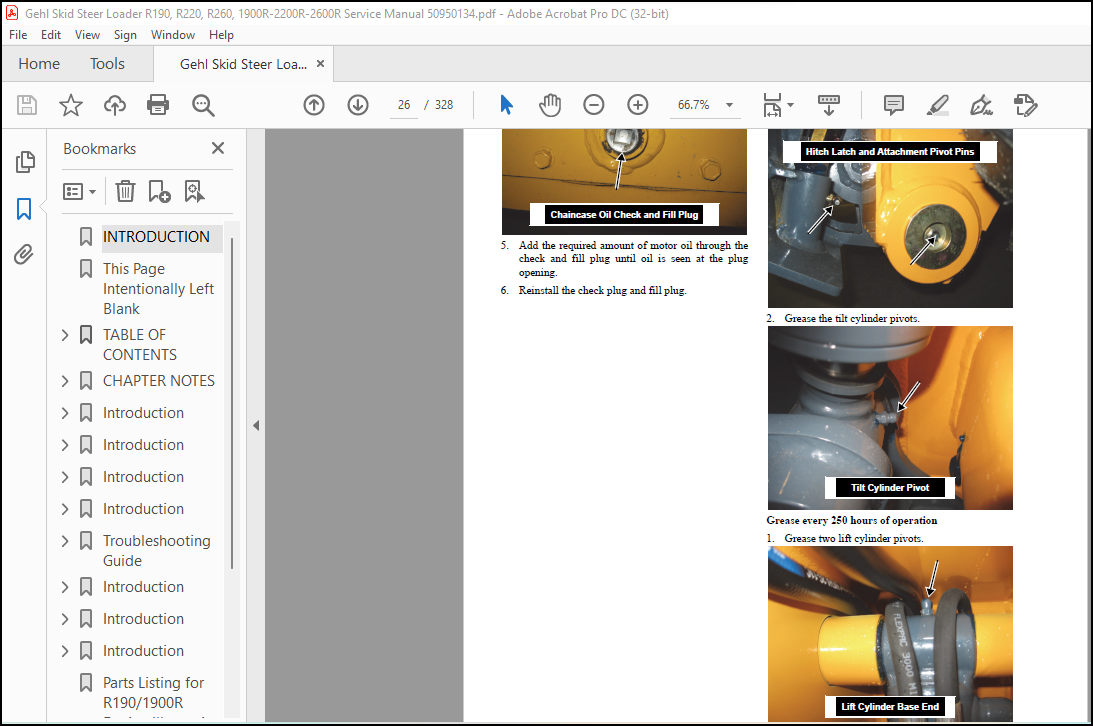Expand the Introduction bookmark directly below CHAPTER NOTES
Viewport: 1093px width, 726px height.
65,413
